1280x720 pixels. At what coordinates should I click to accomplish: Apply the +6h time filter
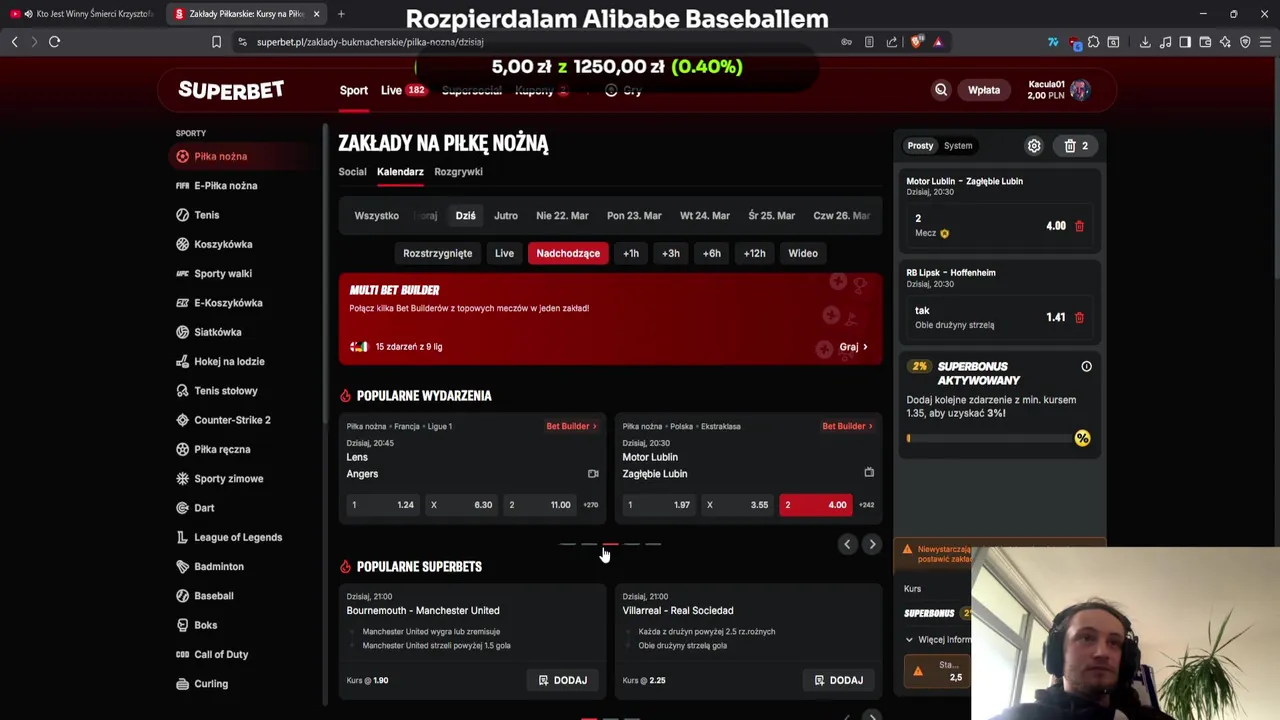[x=712, y=253]
